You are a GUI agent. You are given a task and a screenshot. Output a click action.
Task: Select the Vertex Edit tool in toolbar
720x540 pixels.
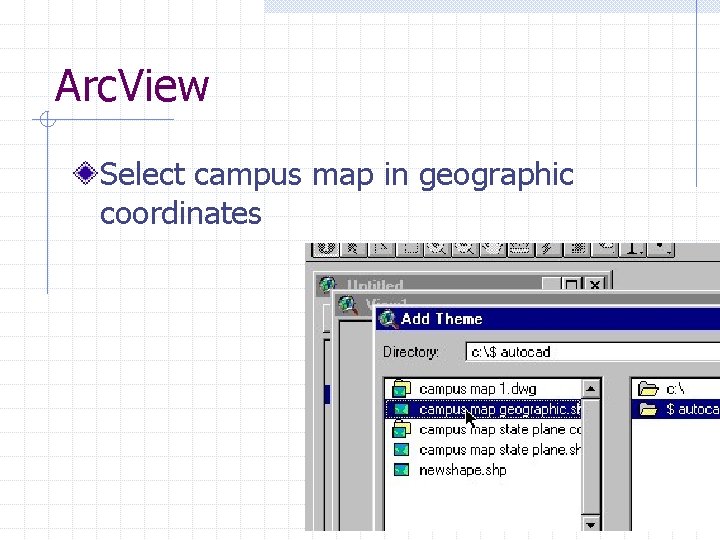pos(382,249)
